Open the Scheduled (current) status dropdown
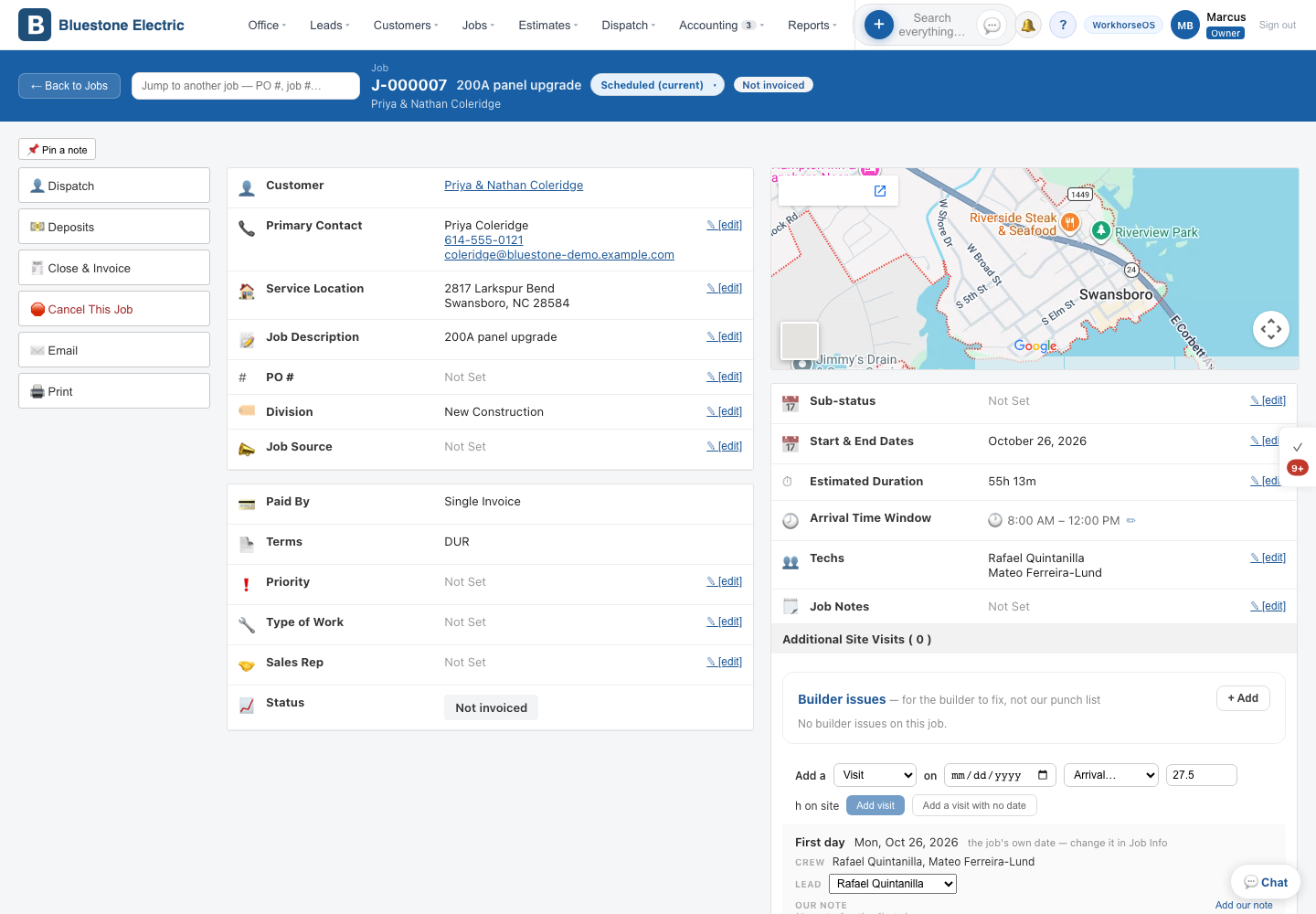The width and height of the screenshot is (1316, 914). [x=657, y=85]
